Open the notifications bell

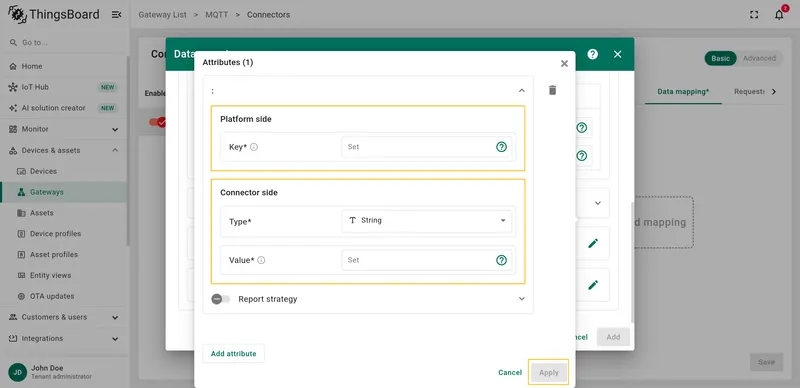point(779,15)
